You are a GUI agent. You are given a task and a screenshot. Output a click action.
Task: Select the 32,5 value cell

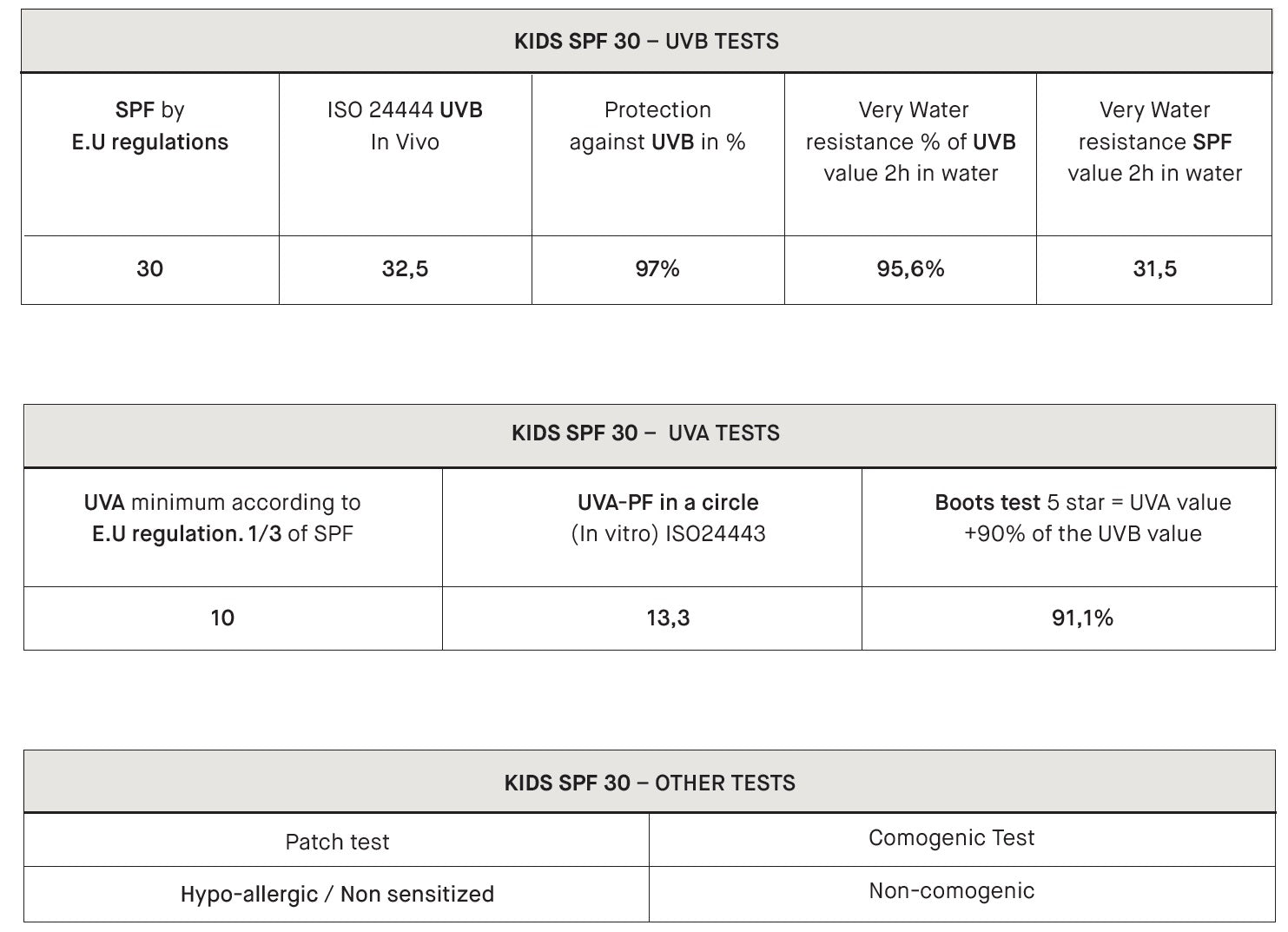pos(405,269)
